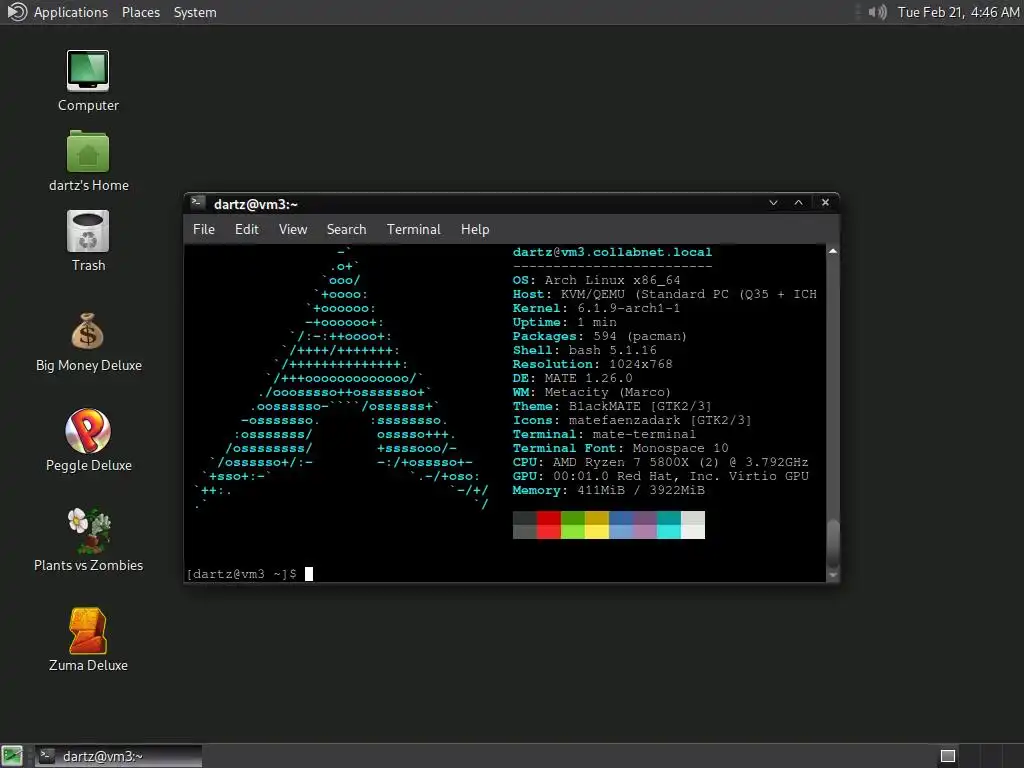The width and height of the screenshot is (1024, 768).
Task: Click the OS: Arch Linux x86_64 line
Action: coord(596,280)
